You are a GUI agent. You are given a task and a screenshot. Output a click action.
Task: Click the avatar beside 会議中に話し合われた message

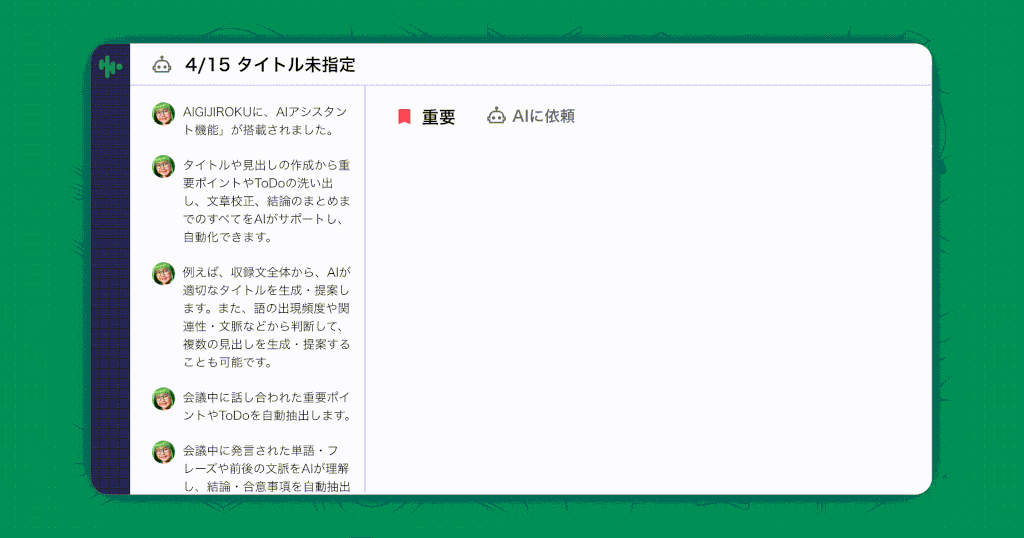163,398
